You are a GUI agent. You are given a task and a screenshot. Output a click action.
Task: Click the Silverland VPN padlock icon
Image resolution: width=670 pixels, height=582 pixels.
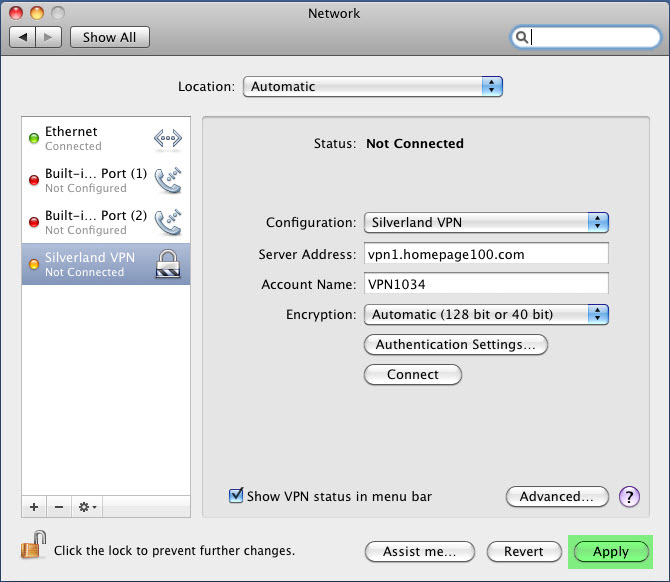coord(168,264)
